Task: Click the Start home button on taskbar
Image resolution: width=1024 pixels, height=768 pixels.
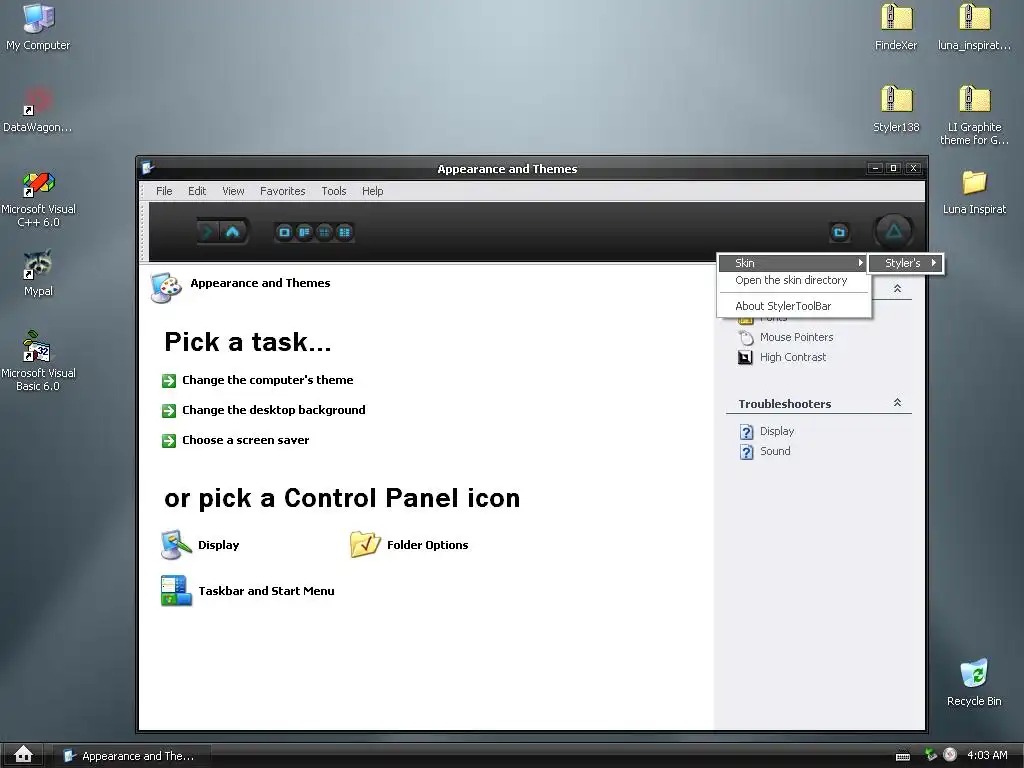Action: (23, 755)
